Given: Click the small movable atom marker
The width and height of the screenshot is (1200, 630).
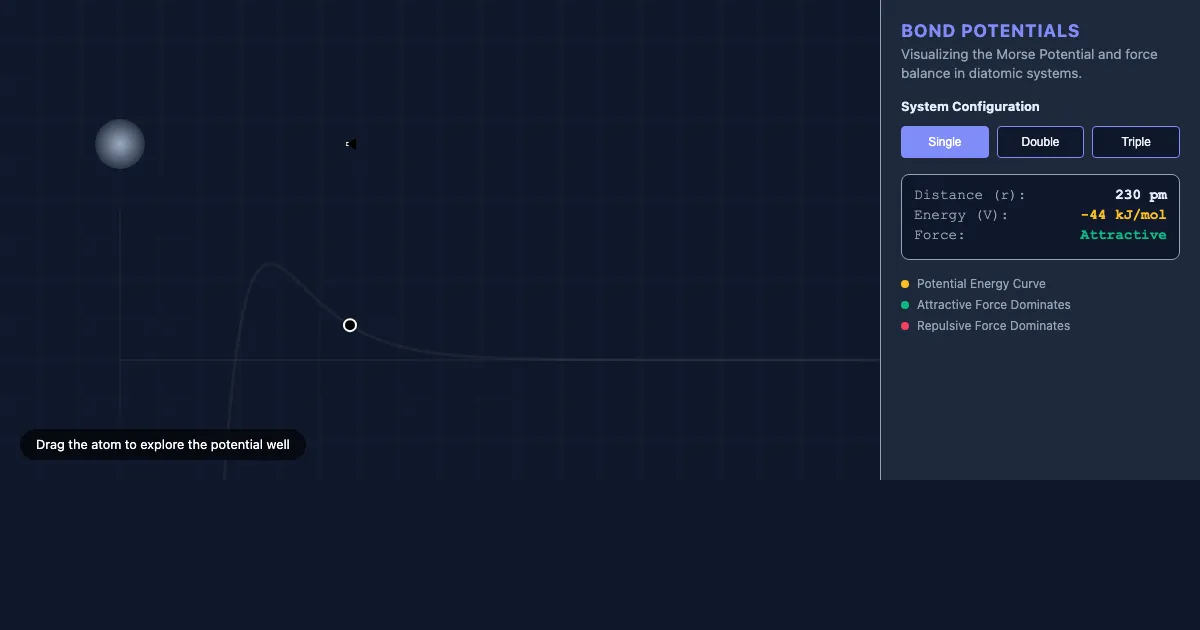Looking at the screenshot, I should click(351, 144).
